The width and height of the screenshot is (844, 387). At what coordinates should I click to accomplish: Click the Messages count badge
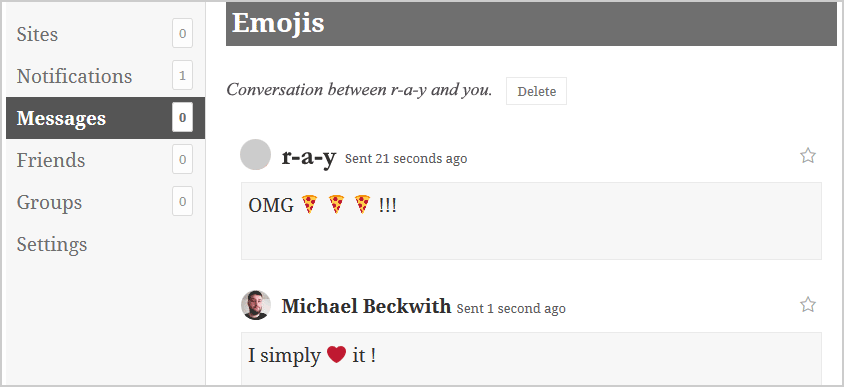coord(182,117)
